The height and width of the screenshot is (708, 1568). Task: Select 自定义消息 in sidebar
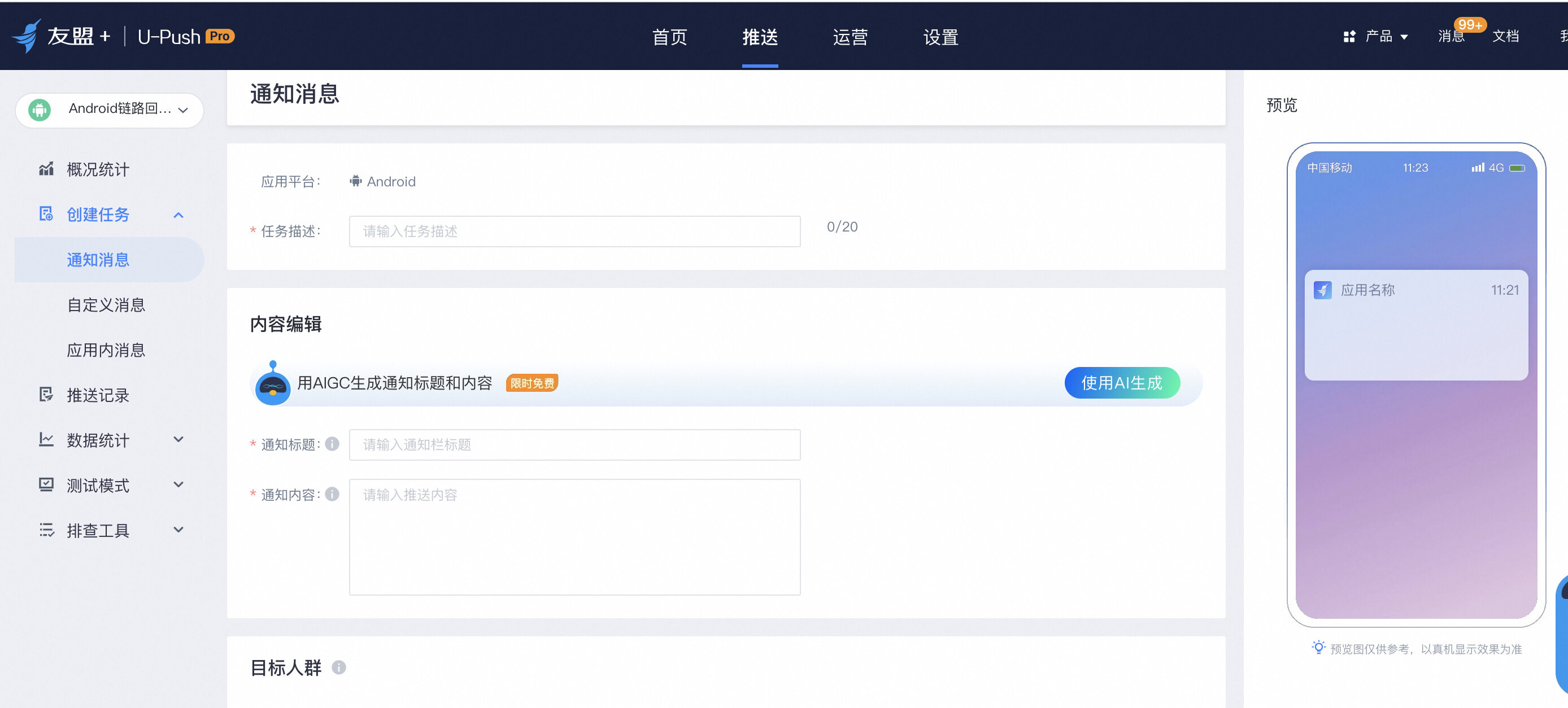(106, 305)
